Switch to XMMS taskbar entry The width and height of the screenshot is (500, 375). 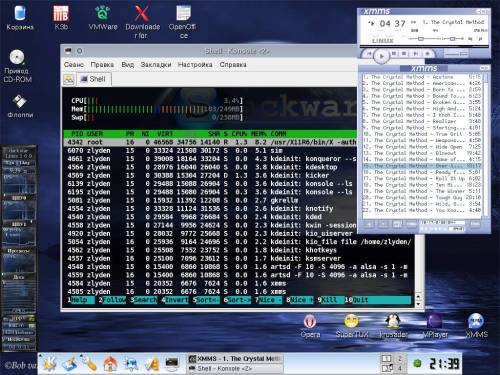point(235,359)
